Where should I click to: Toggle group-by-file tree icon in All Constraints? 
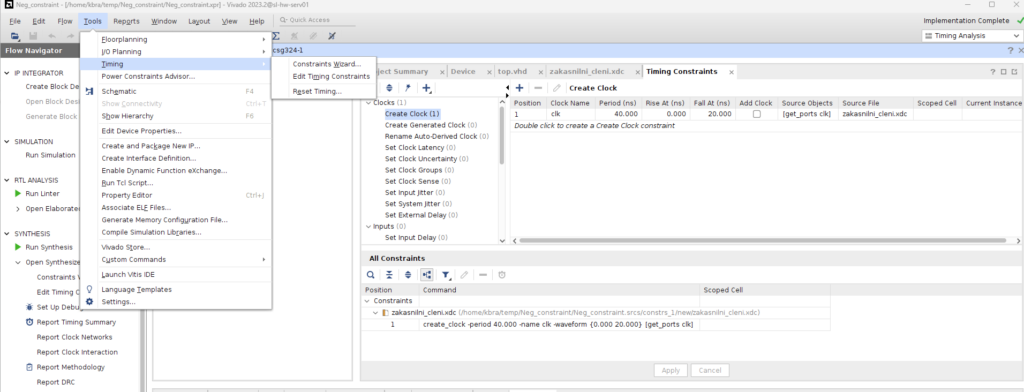coord(426,275)
